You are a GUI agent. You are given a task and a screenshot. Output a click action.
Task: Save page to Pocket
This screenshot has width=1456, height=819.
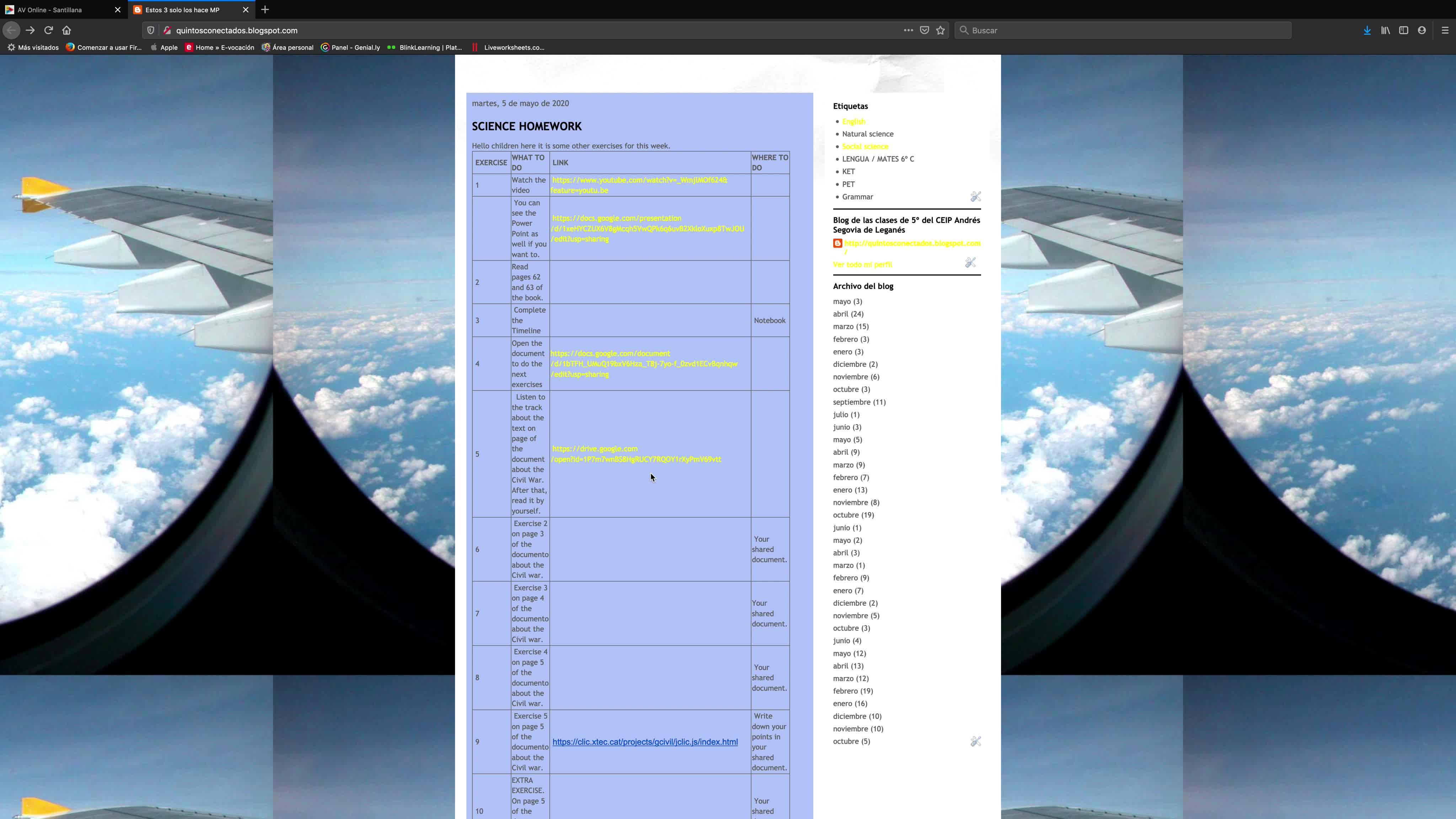[x=925, y=31]
